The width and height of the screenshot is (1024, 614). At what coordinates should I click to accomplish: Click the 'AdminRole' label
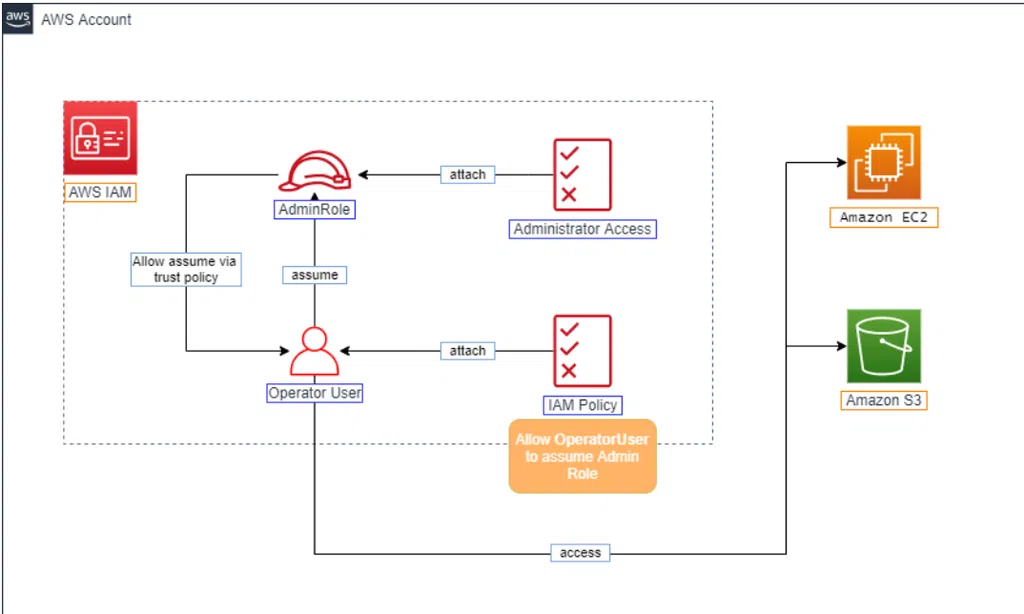click(x=315, y=210)
